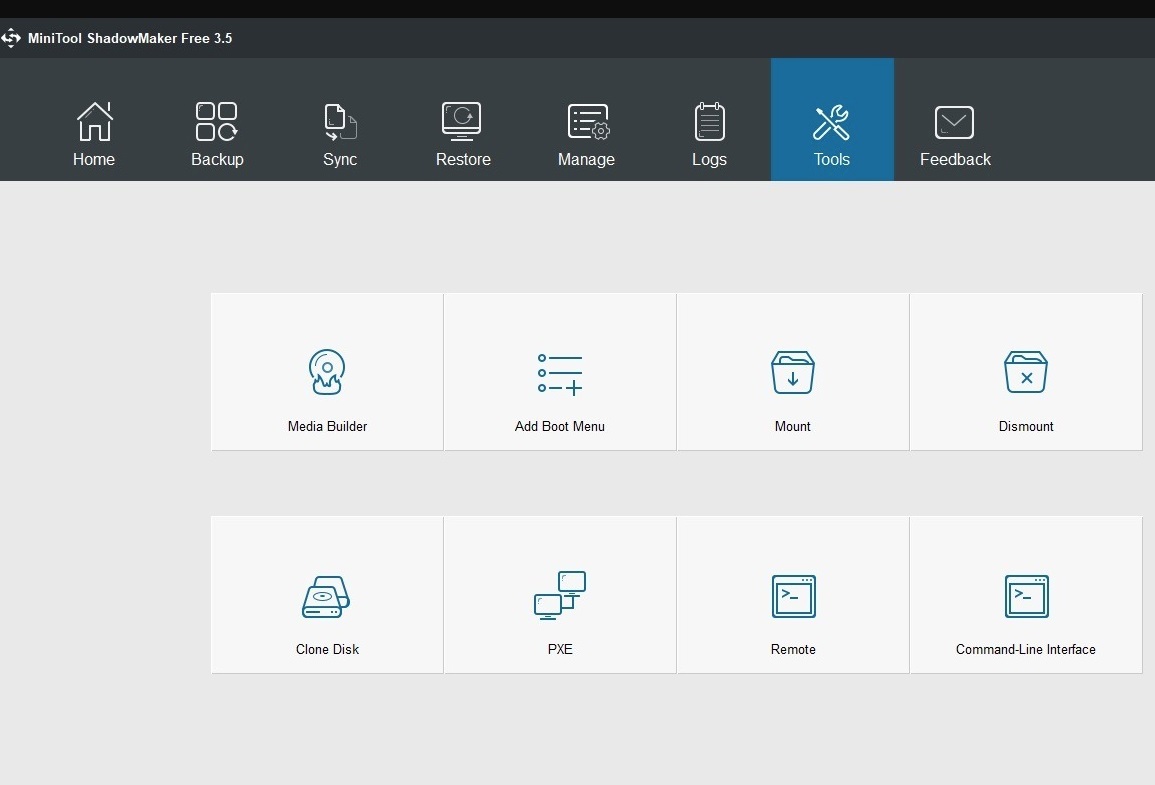The width and height of the screenshot is (1155, 785).
Task: Select the Mount folder icon
Action: [x=793, y=372]
